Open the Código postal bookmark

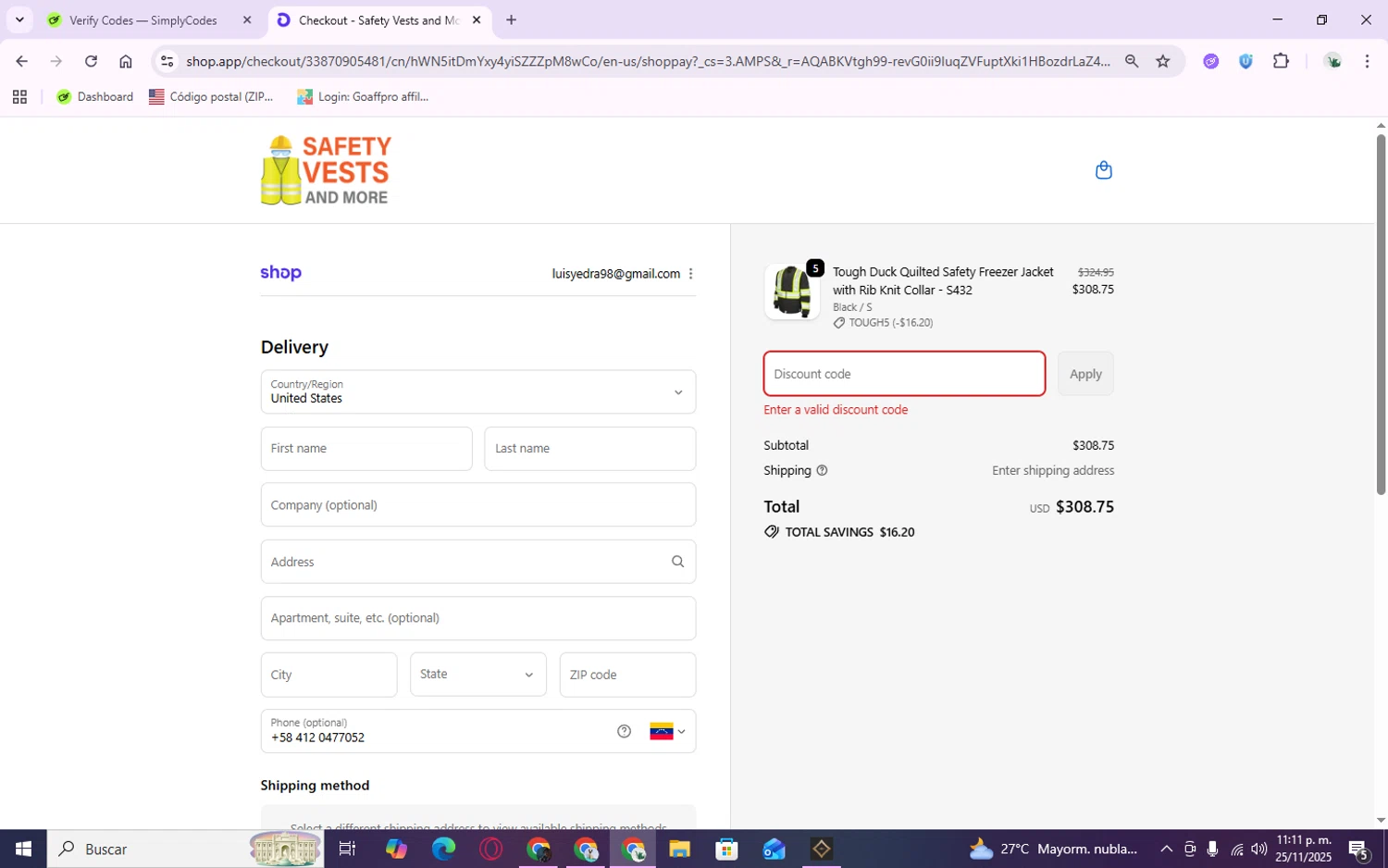211,96
